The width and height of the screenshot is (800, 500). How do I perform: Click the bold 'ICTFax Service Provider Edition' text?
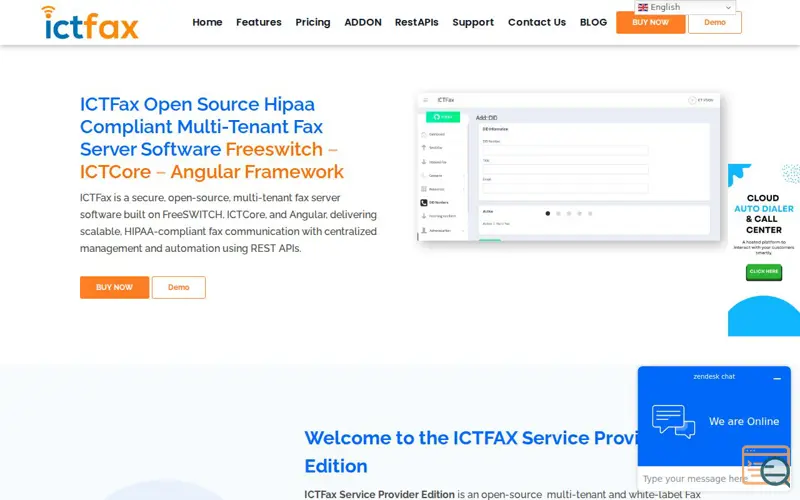click(379, 494)
